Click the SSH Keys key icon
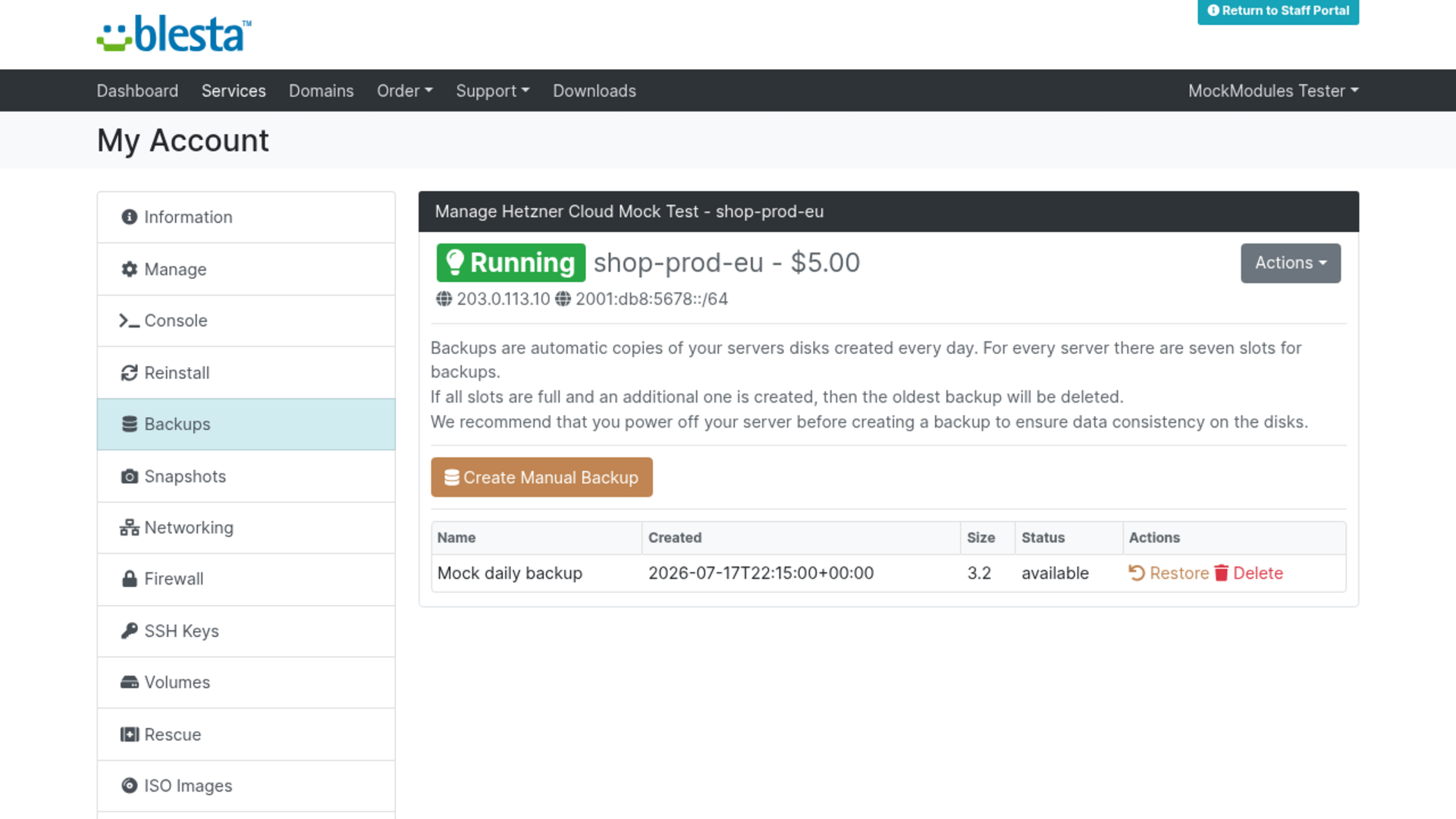Viewport: 1456px width, 819px height. click(130, 631)
